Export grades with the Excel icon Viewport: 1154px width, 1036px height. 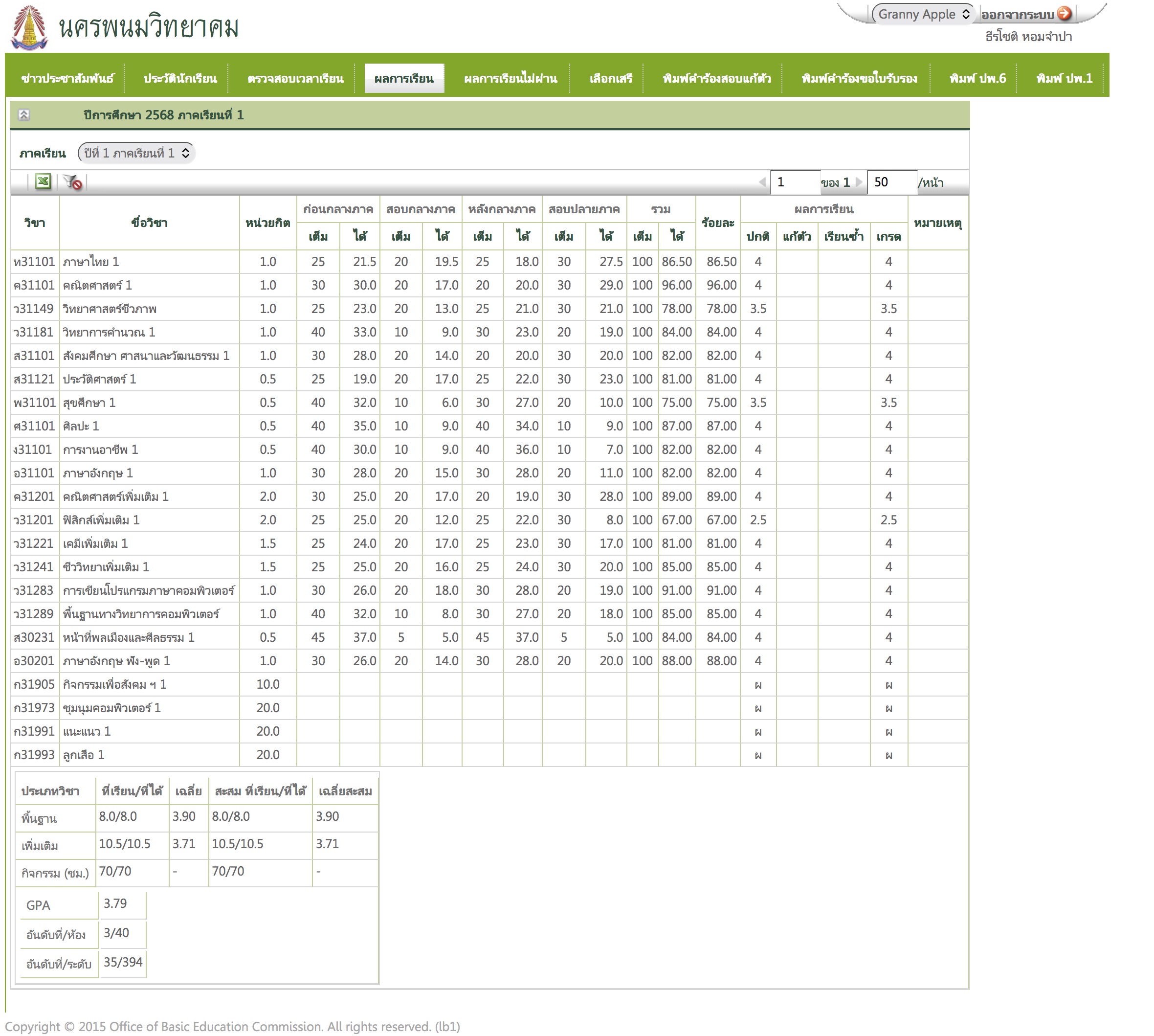point(43,182)
